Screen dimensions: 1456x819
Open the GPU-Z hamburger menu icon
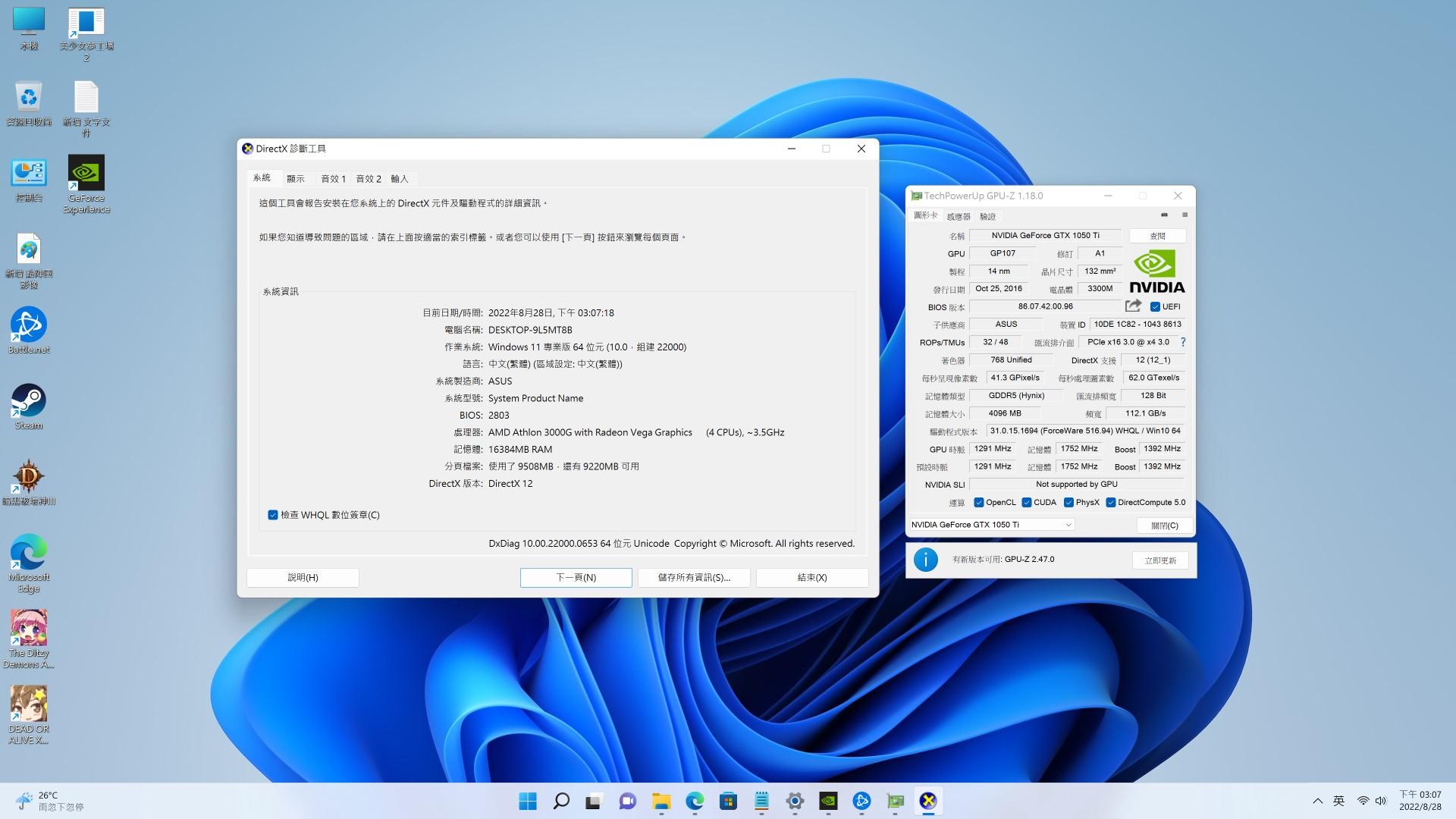click(x=1185, y=215)
